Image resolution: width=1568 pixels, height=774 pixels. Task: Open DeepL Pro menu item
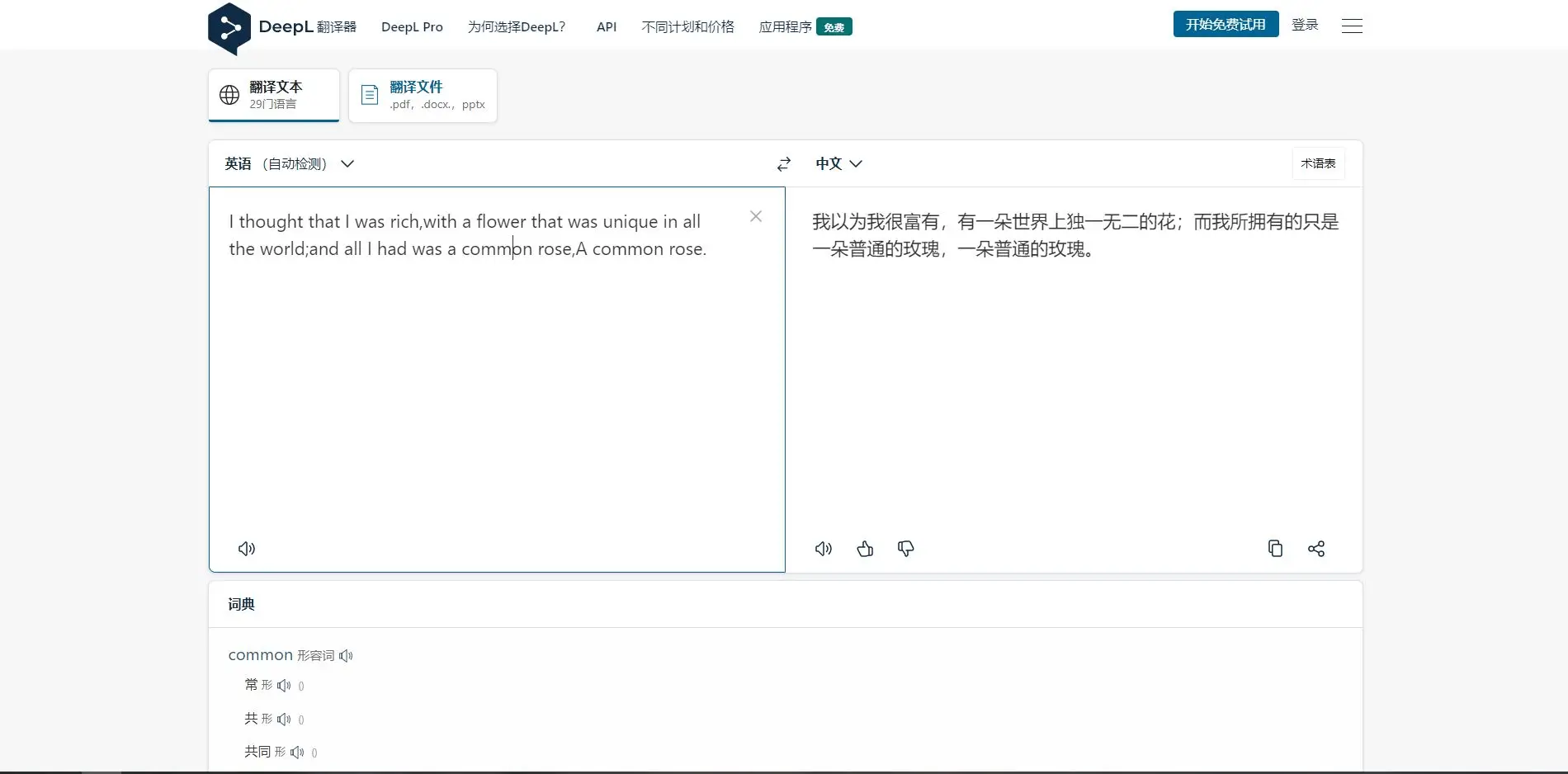(x=412, y=26)
